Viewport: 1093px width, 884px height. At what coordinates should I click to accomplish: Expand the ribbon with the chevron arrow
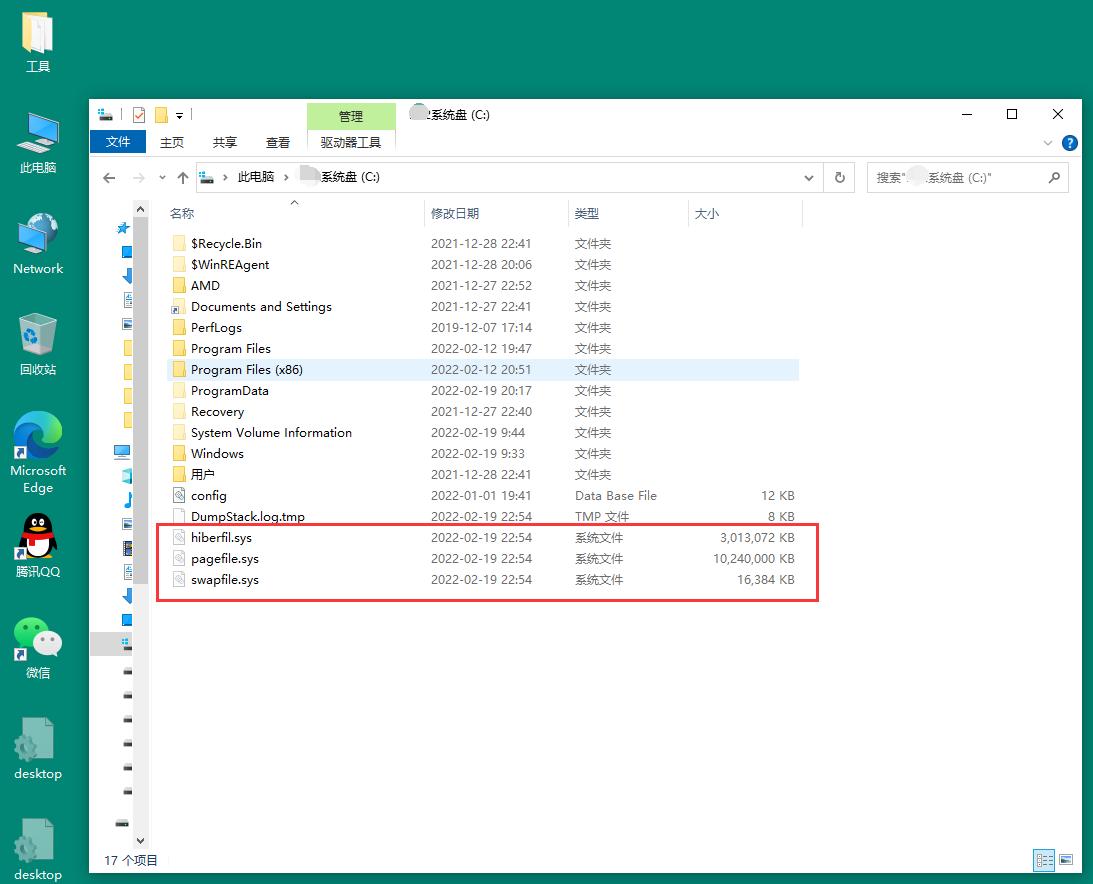[1048, 143]
